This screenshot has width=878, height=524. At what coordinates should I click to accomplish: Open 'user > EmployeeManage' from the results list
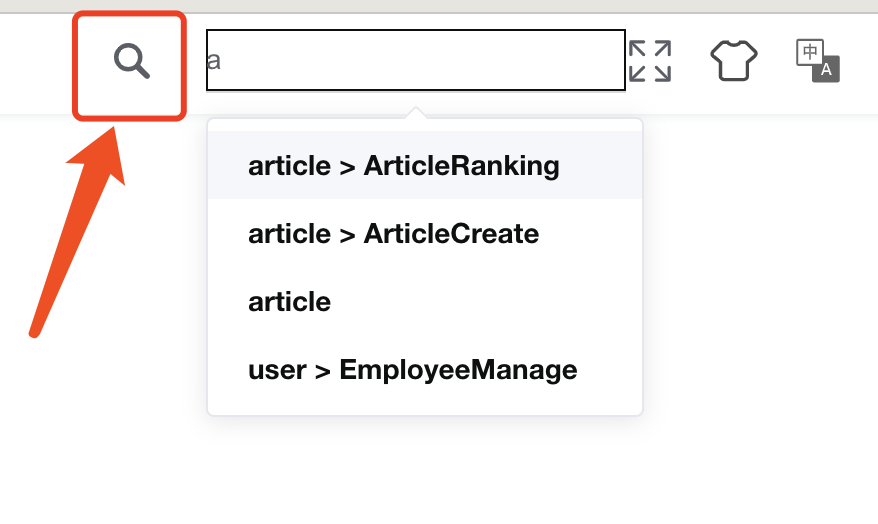coord(413,370)
